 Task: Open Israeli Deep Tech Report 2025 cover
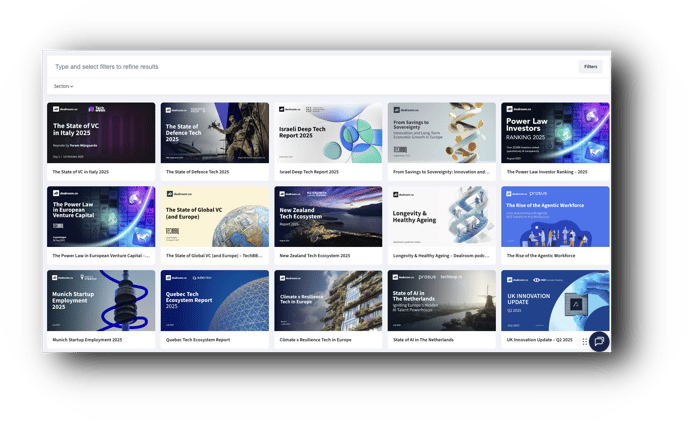[x=328, y=132]
